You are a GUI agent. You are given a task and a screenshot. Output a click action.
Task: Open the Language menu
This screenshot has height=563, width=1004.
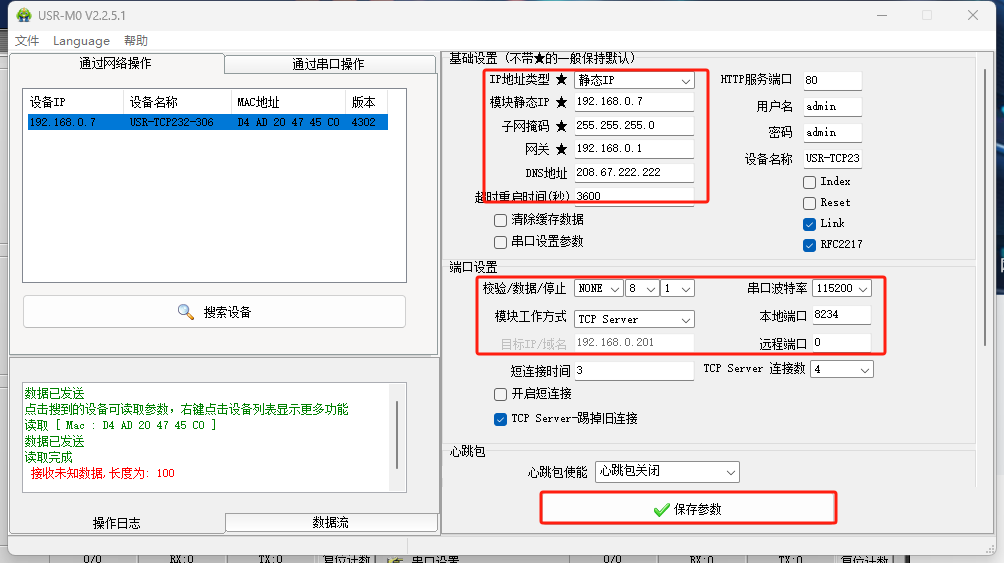81,41
